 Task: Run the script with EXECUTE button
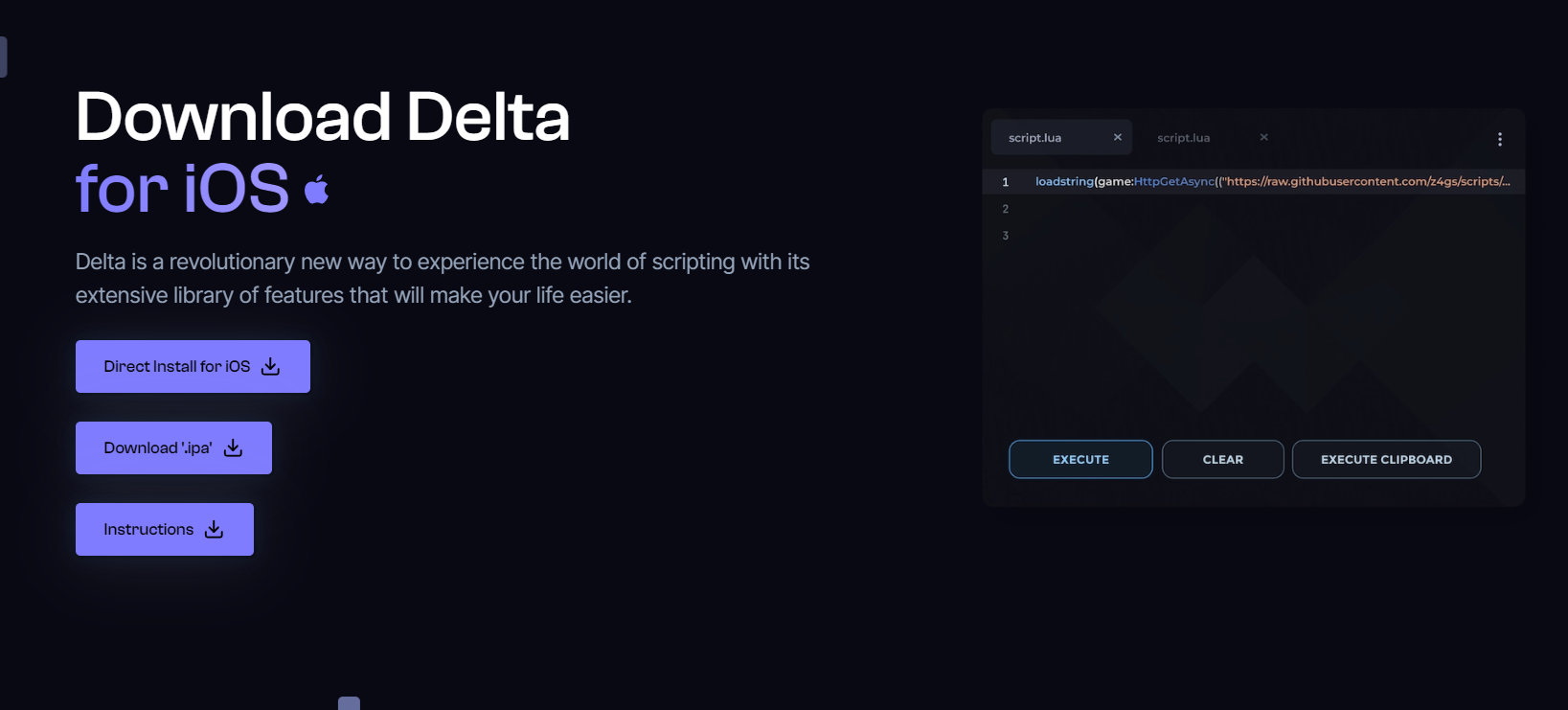1080,459
